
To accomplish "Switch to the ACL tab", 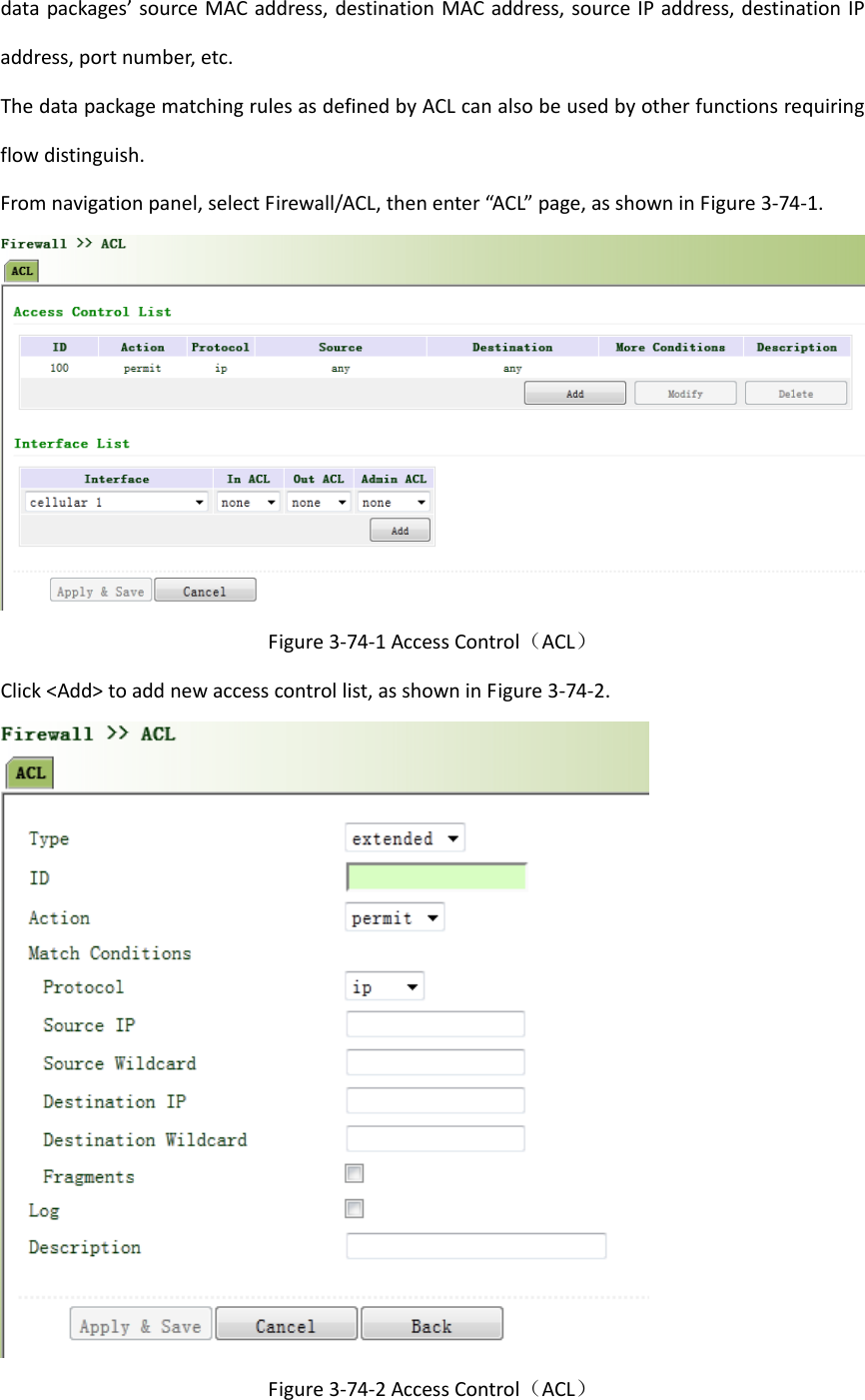I will 20,270.
